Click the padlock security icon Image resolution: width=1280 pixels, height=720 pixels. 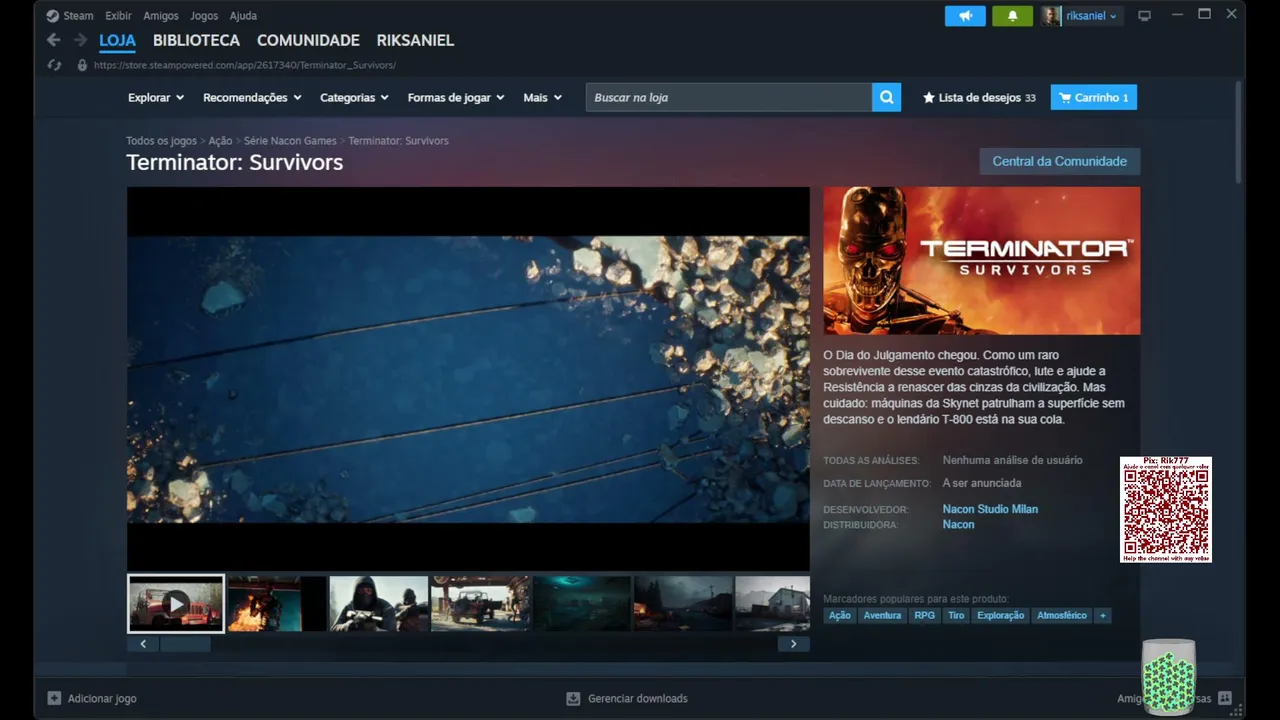[x=82, y=65]
